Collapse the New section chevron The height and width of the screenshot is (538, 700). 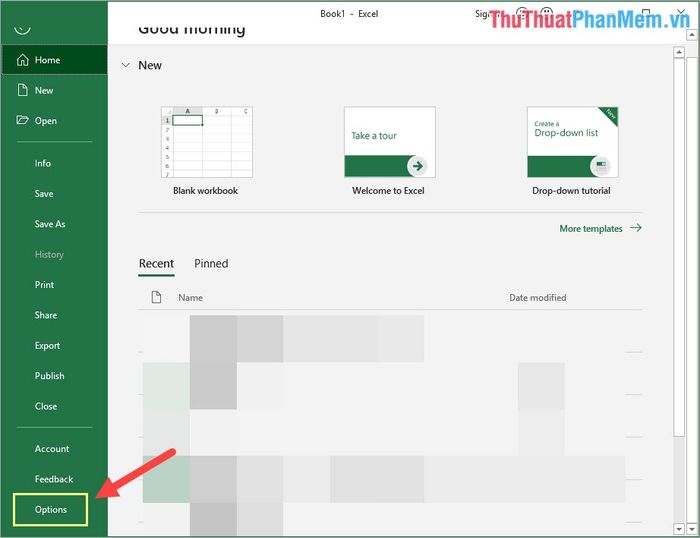click(126, 65)
